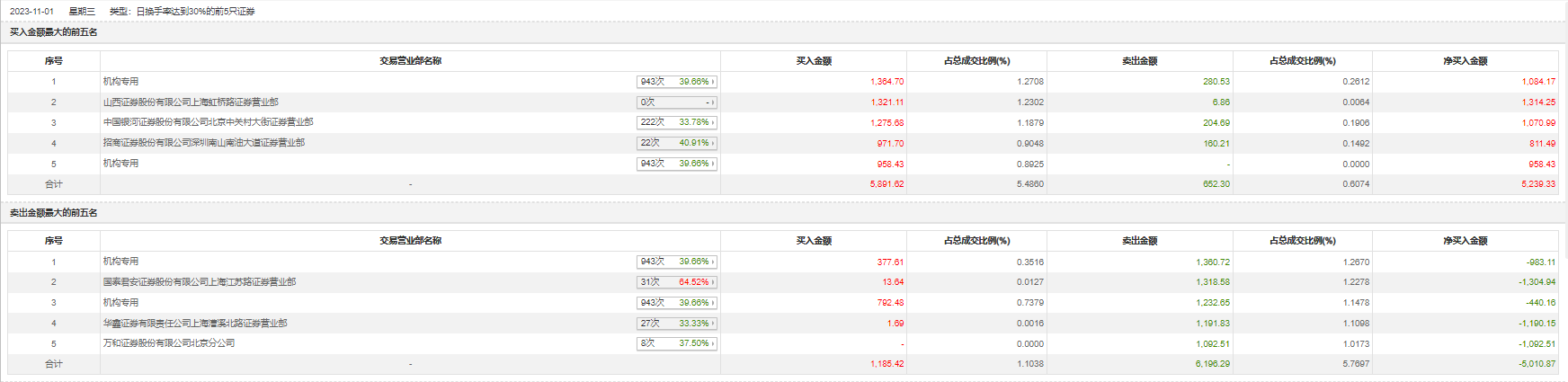Click 卖出金额 header in the sell table
This screenshot has height=382, width=1568.
[x=1139, y=241]
